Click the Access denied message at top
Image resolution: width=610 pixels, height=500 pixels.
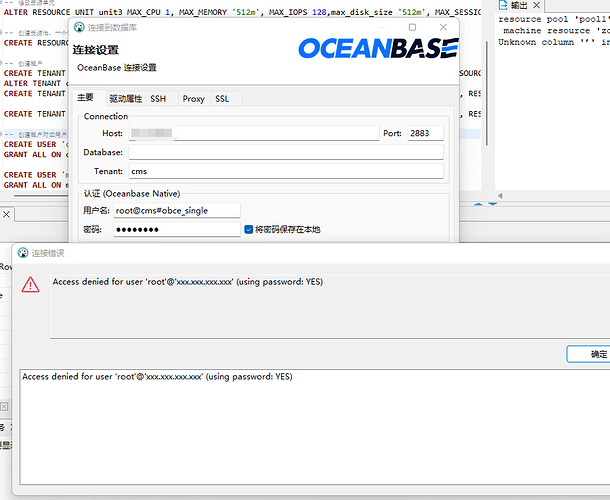(x=188, y=282)
